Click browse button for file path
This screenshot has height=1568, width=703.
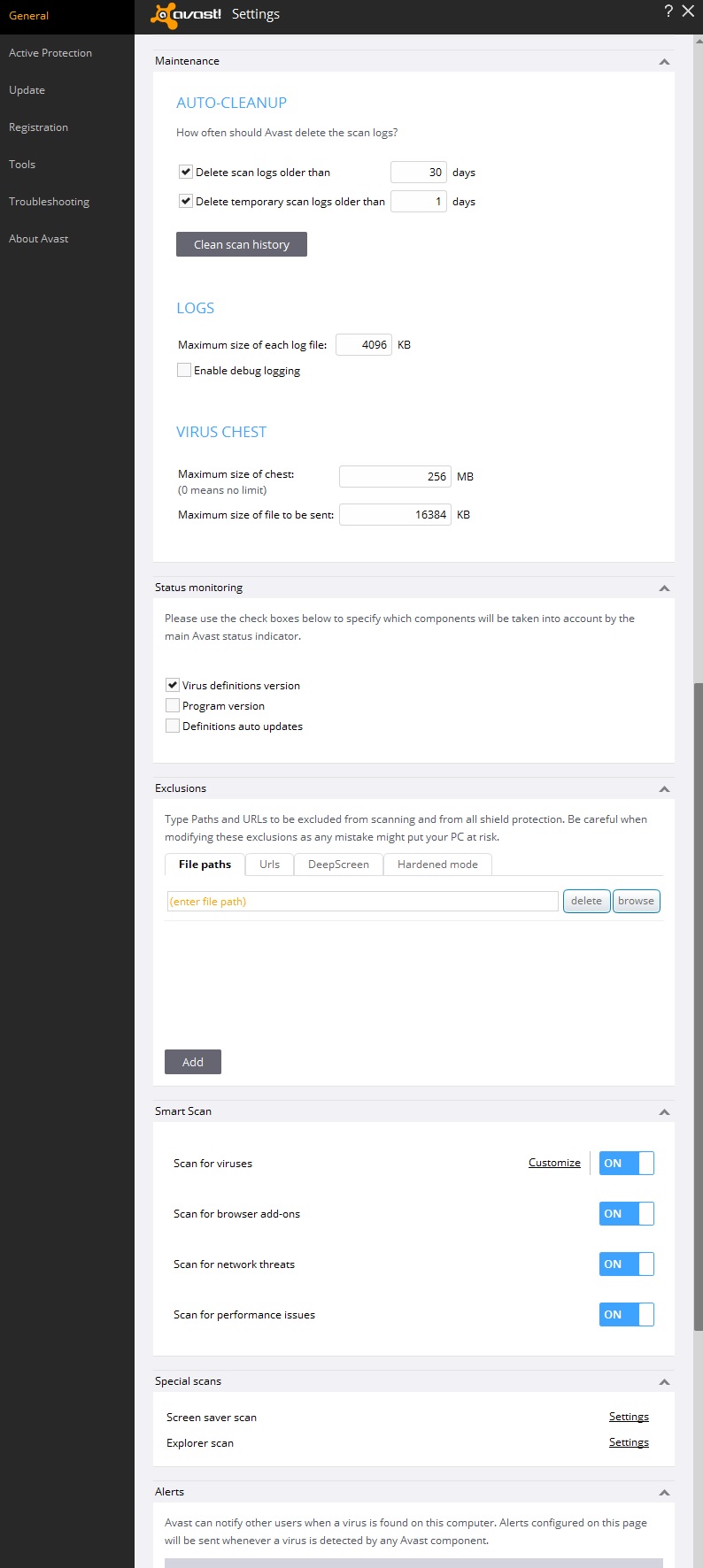coord(636,901)
